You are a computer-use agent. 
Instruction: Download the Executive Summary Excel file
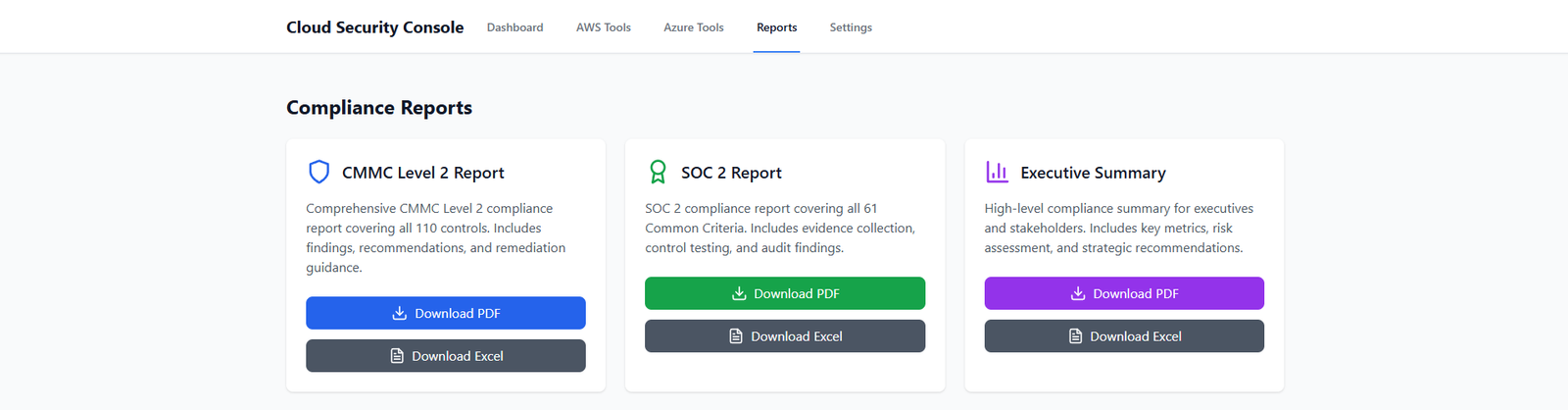click(x=1124, y=336)
